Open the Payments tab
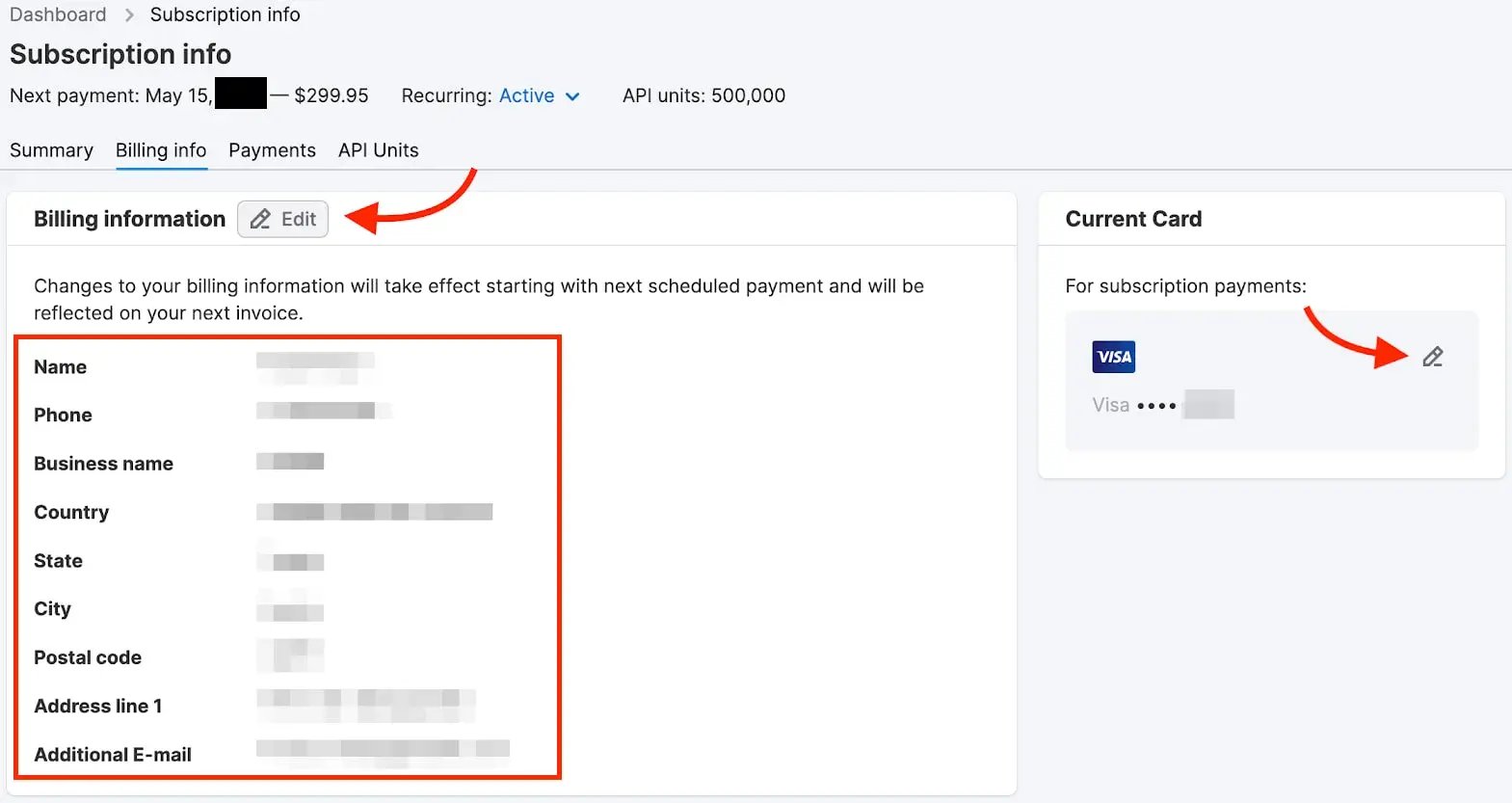Screen dimensions: 1512x803 pos(272,150)
